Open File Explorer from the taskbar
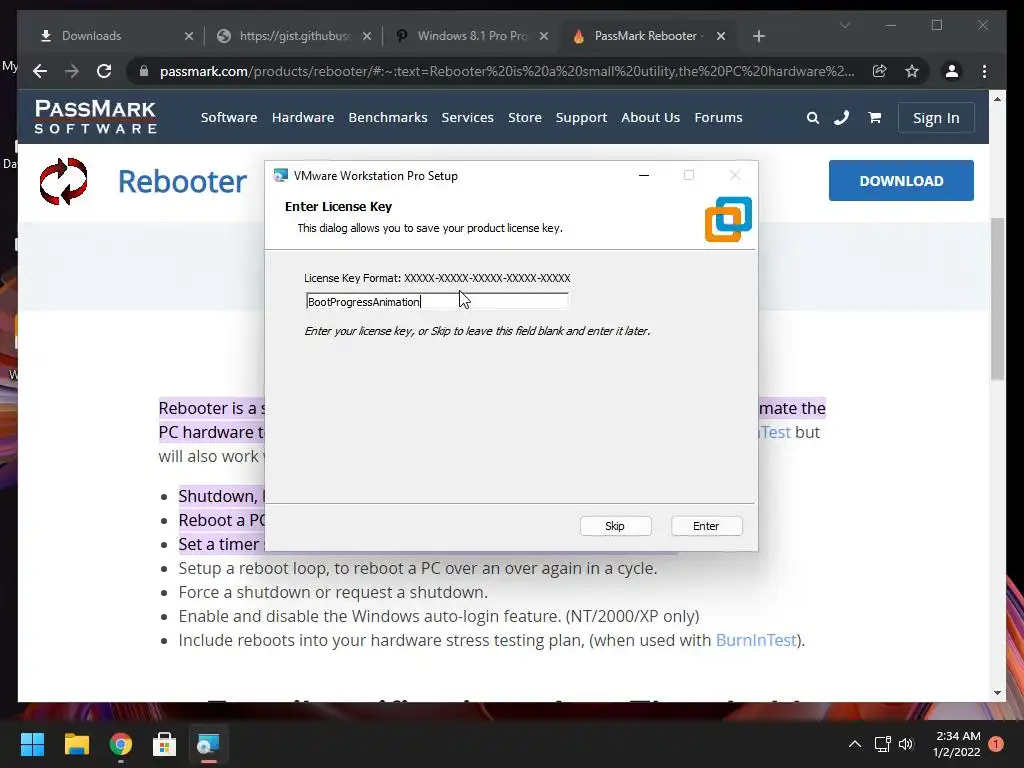 tap(76, 744)
